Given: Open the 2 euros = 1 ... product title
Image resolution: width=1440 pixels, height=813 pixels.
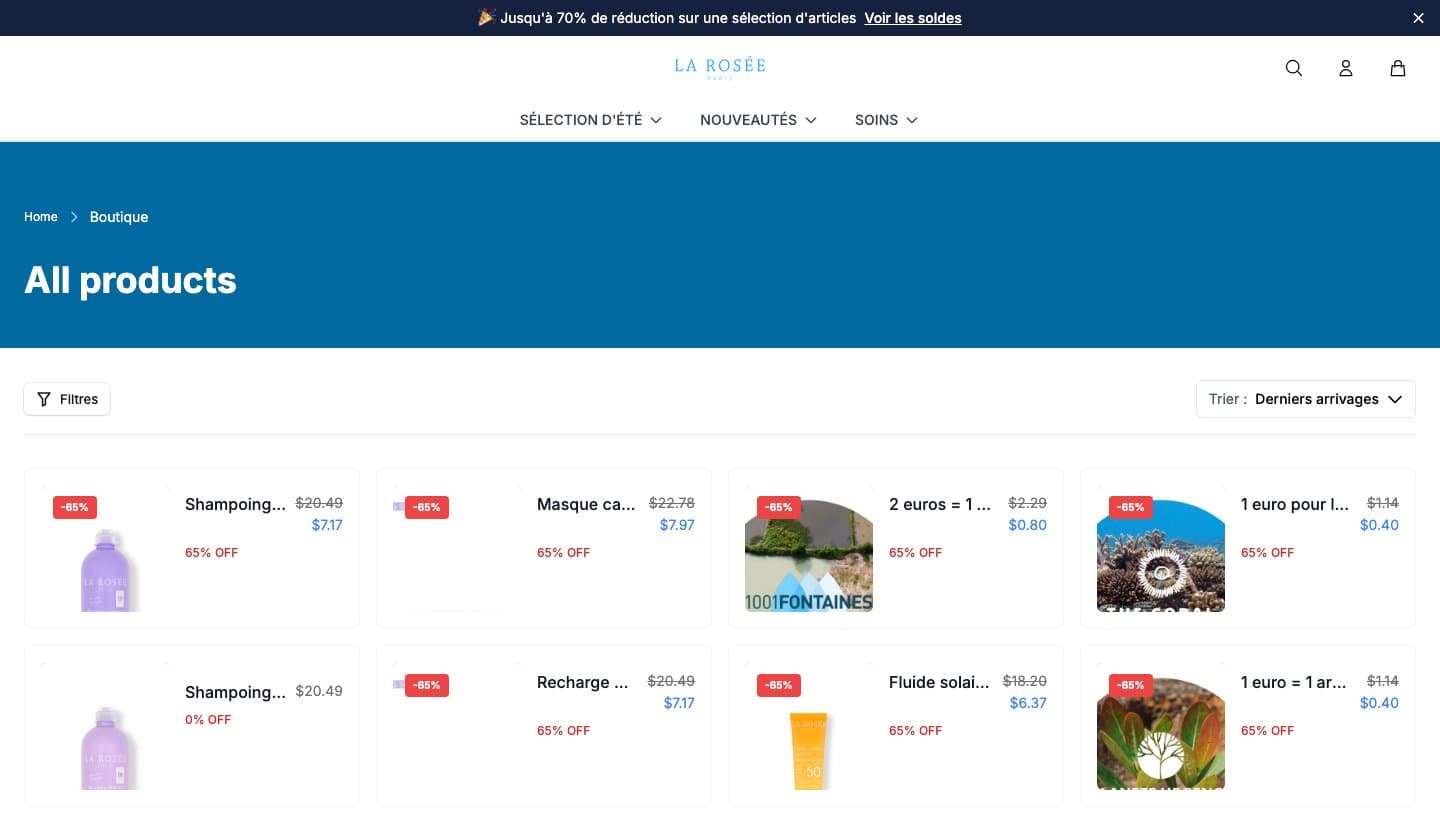Looking at the screenshot, I should (x=940, y=504).
